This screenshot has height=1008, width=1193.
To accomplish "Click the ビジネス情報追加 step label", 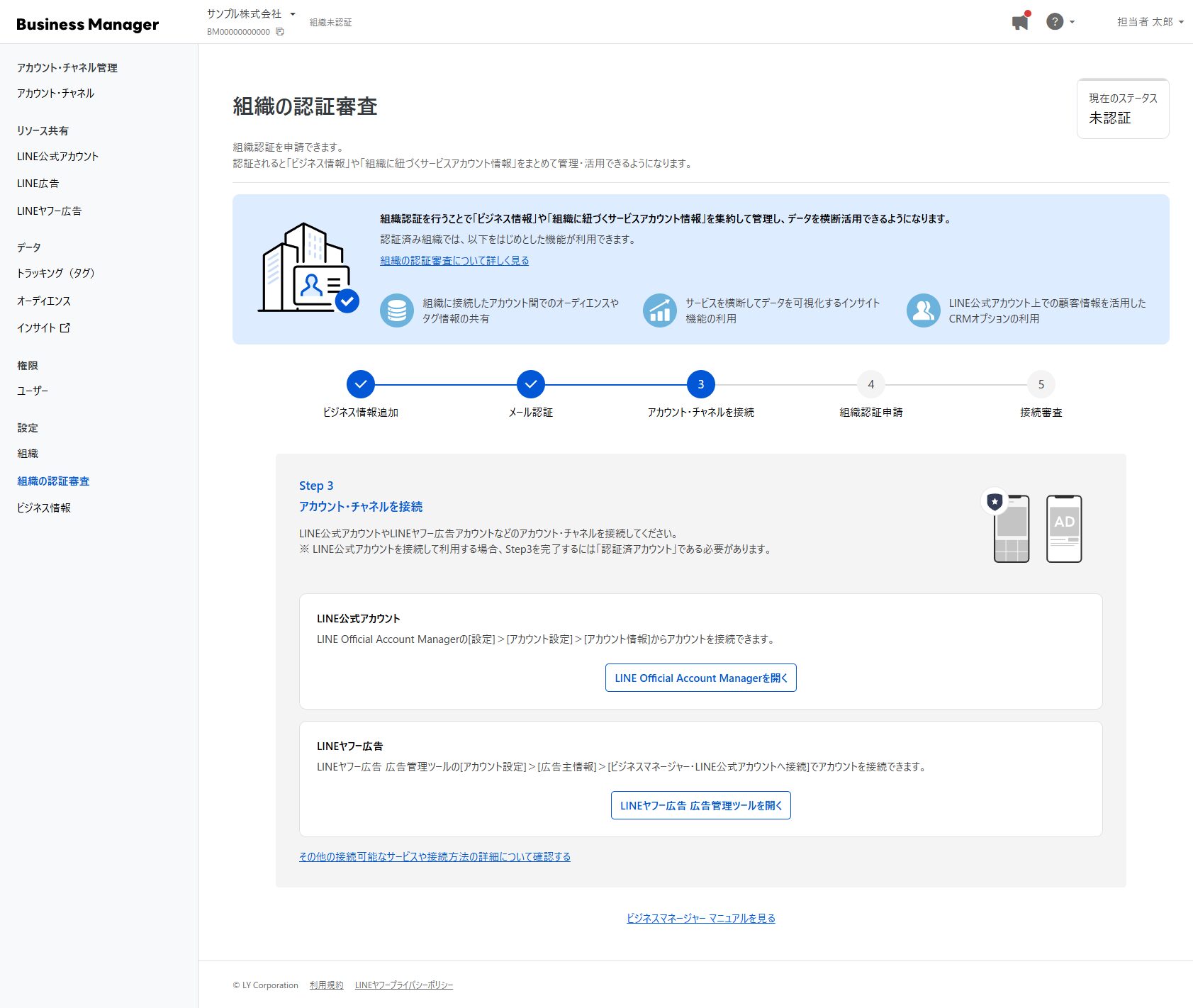I will point(361,412).
